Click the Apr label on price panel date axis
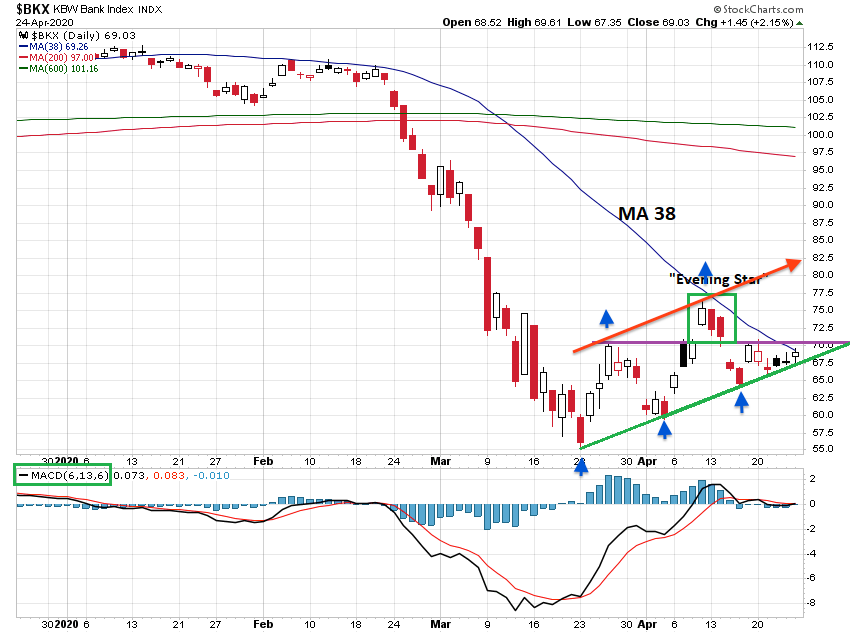Viewport: 850px width, 633px height. [647, 461]
